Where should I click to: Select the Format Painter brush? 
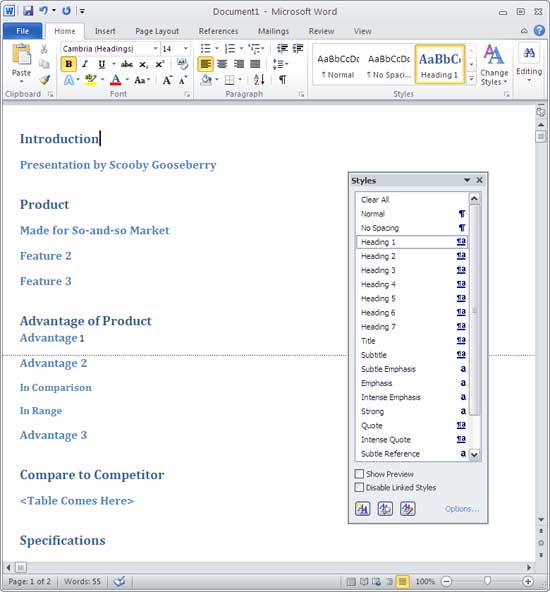click(45, 80)
